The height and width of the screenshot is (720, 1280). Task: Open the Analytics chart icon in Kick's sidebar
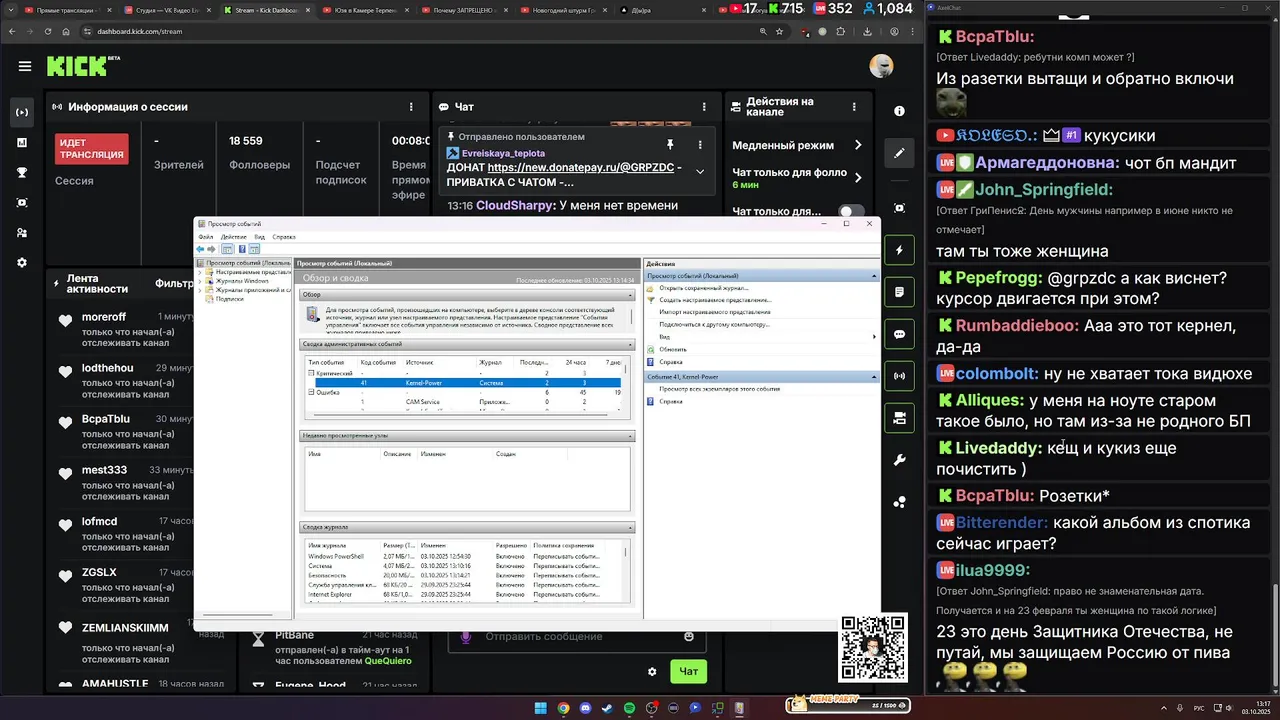22,142
